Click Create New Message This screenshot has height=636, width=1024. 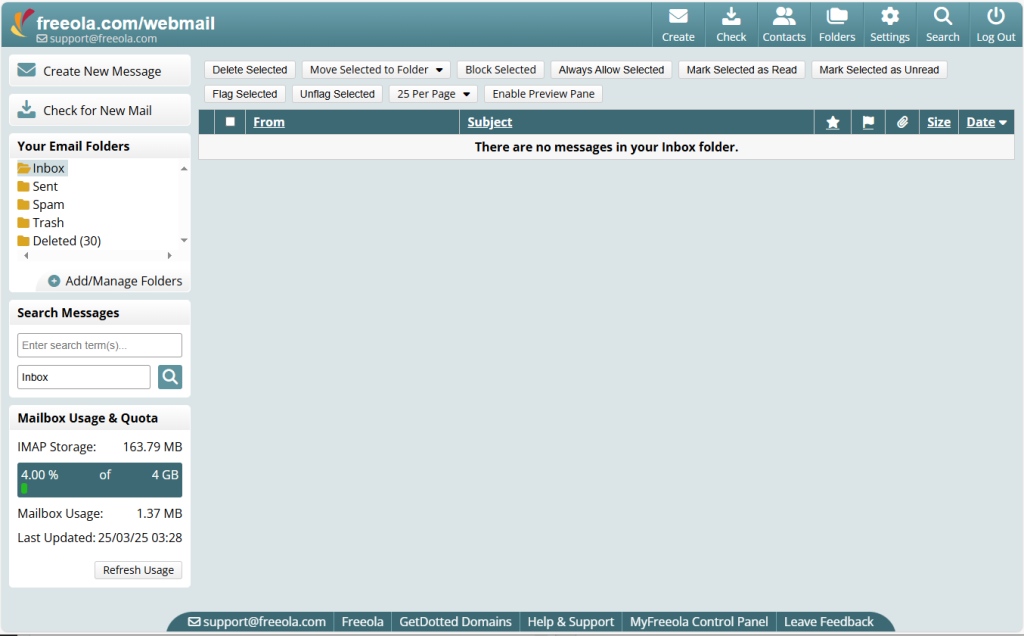point(99,70)
